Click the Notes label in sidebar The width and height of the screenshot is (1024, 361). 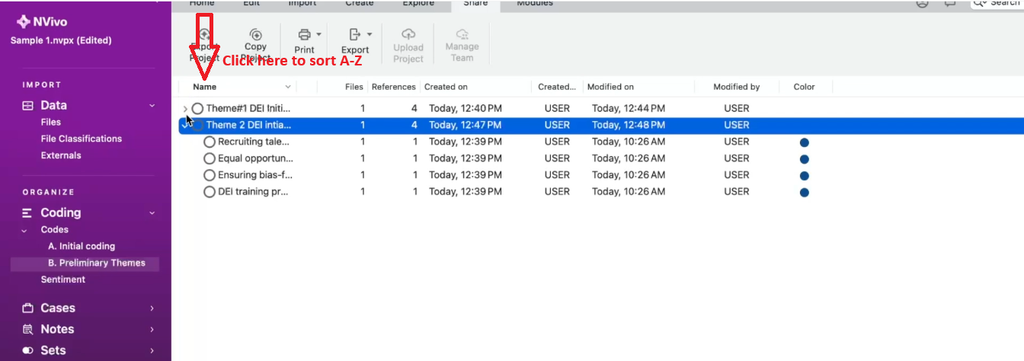pos(57,329)
